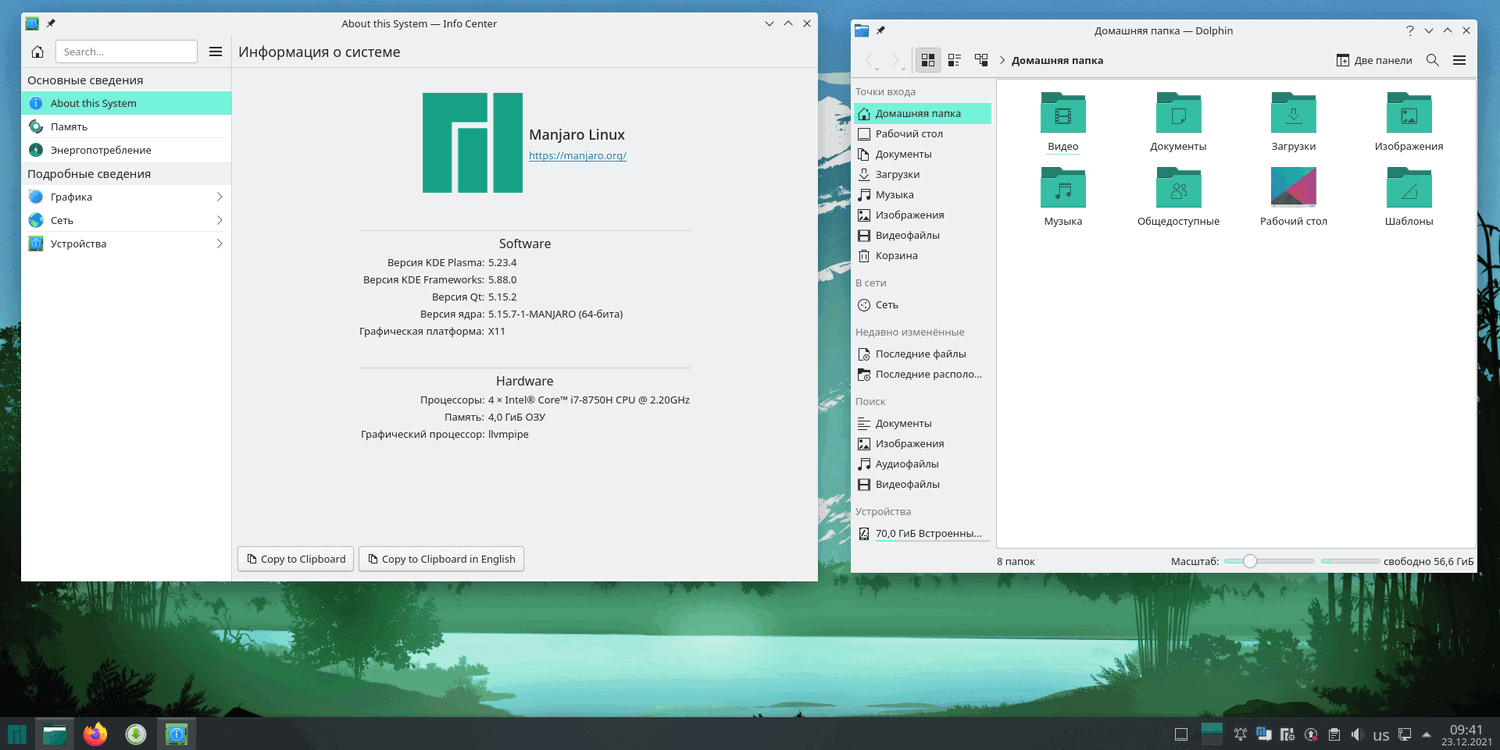
Task: Open the Manjaro application launcher
Action: click(17, 734)
